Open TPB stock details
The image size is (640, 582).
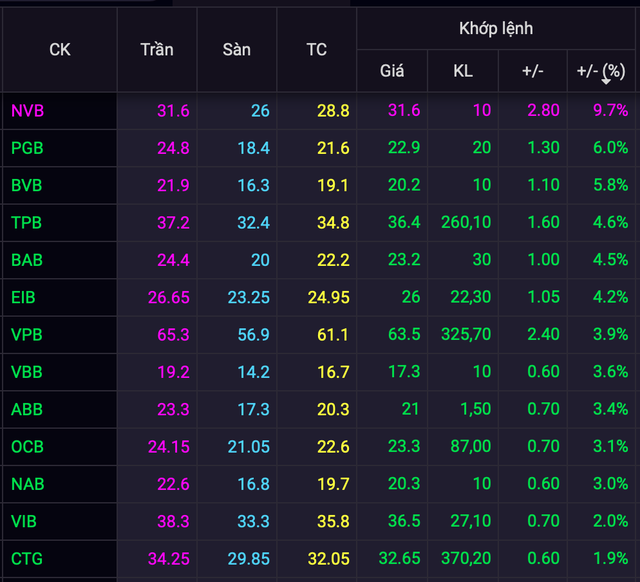coord(27,222)
